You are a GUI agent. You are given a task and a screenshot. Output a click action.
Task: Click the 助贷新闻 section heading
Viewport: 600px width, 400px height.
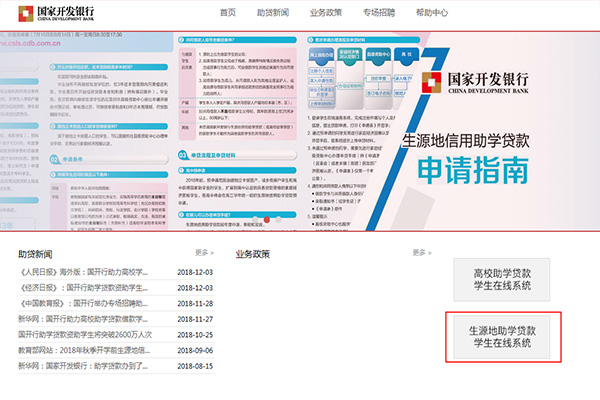pos(35,254)
